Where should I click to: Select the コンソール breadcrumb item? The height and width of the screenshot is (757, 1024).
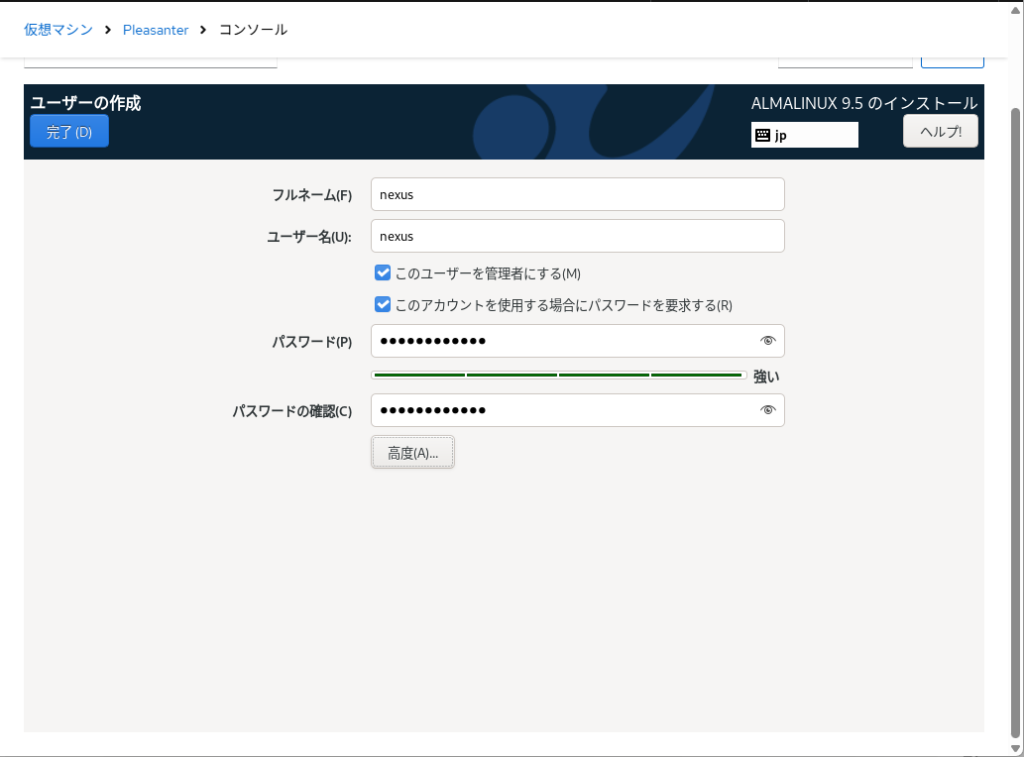[253, 30]
